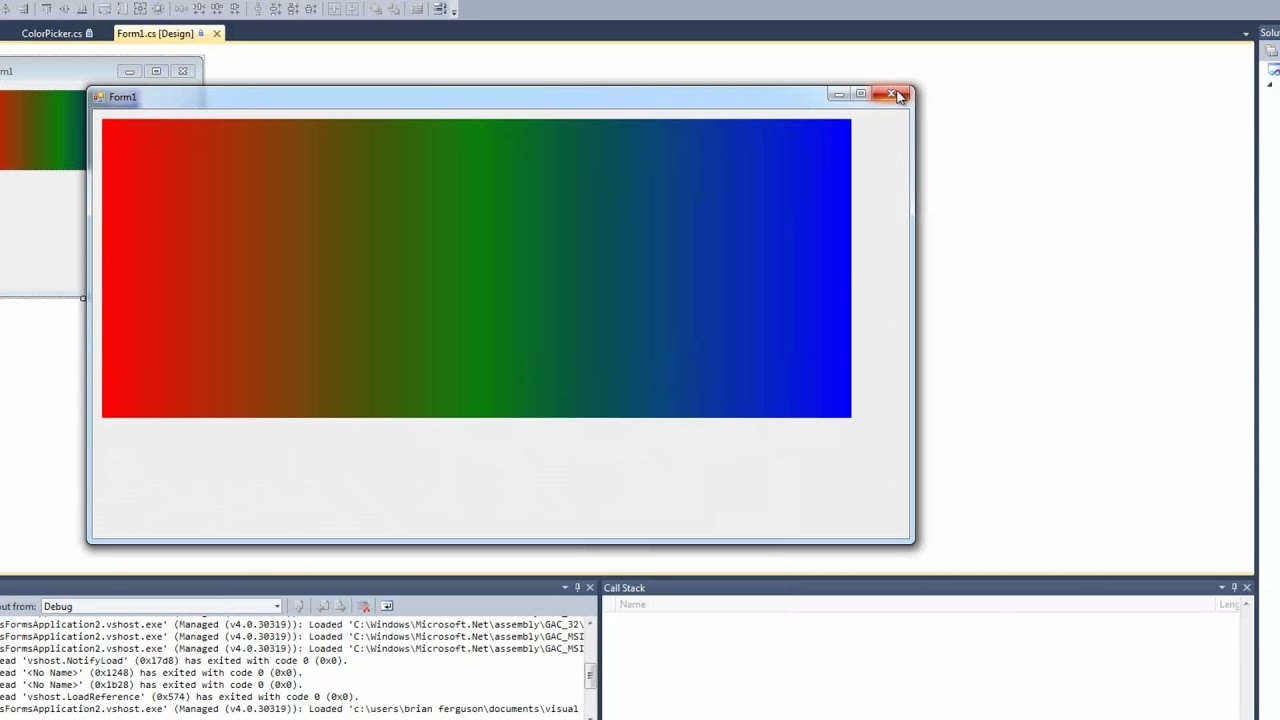This screenshot has height=720, width=1280.
Task: Close the Form1.cs [Design] tab
Action: [216, 34]
